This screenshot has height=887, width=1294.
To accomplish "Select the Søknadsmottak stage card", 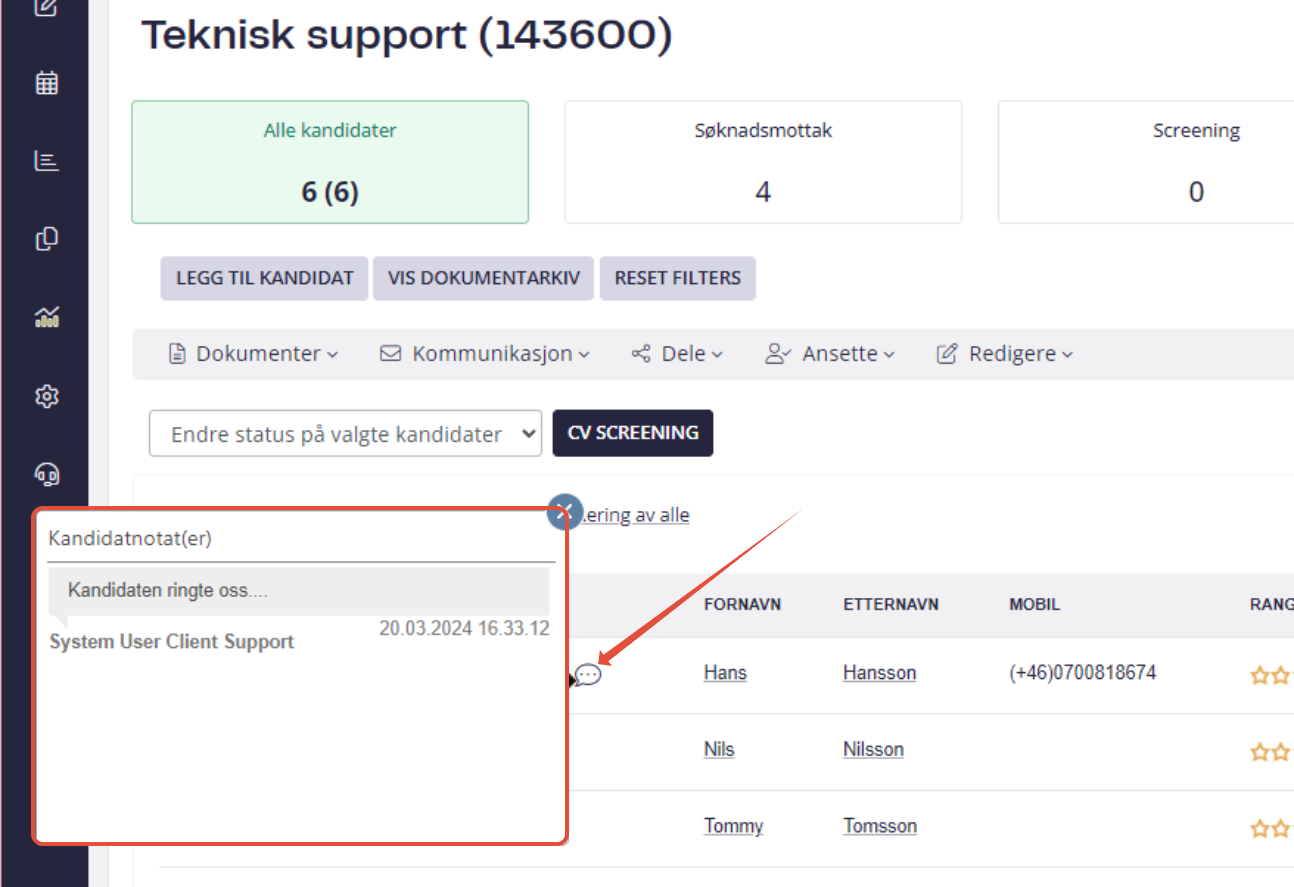I will click(763, 162).
